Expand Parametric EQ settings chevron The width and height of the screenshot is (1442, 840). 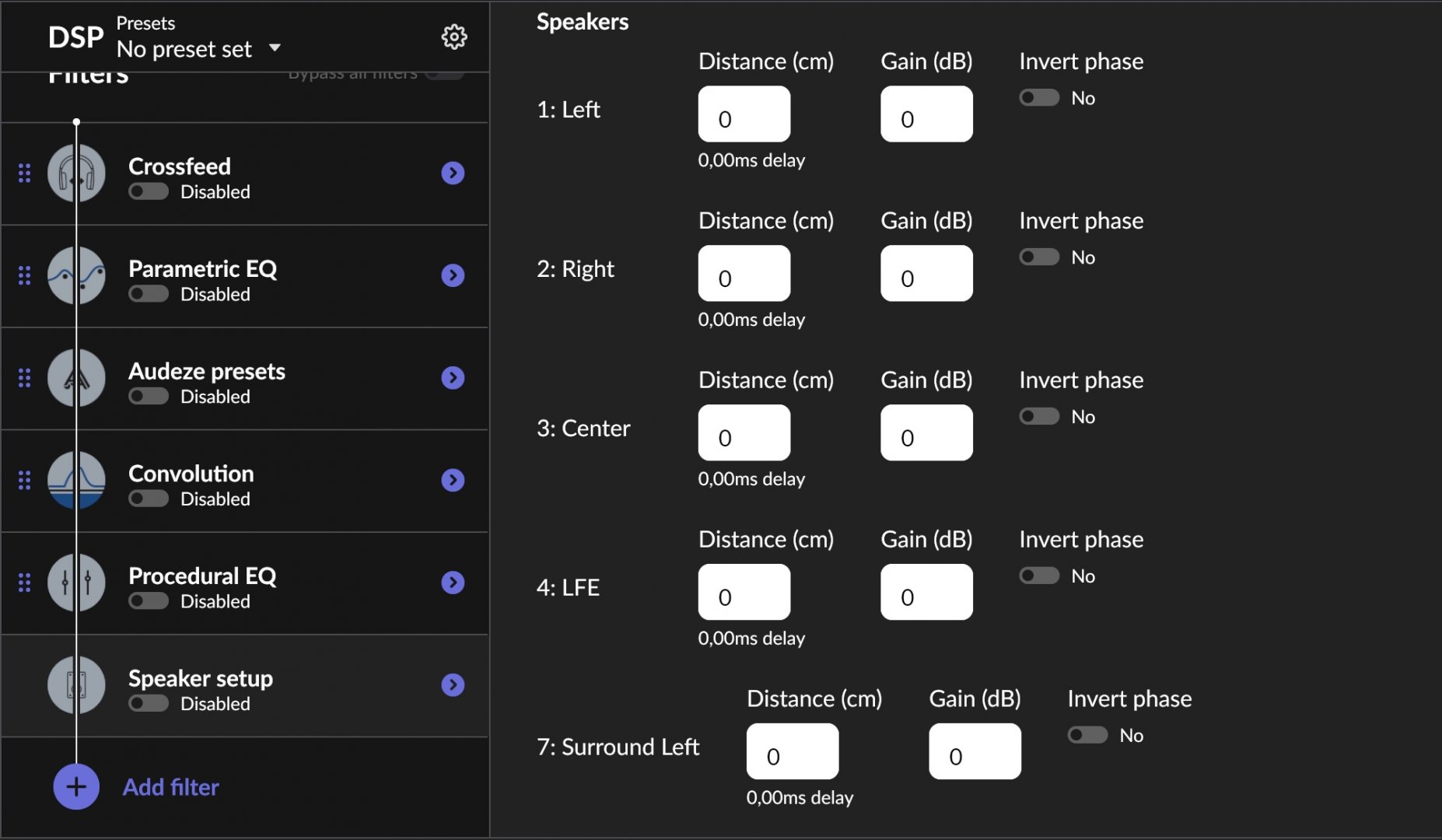453,275
